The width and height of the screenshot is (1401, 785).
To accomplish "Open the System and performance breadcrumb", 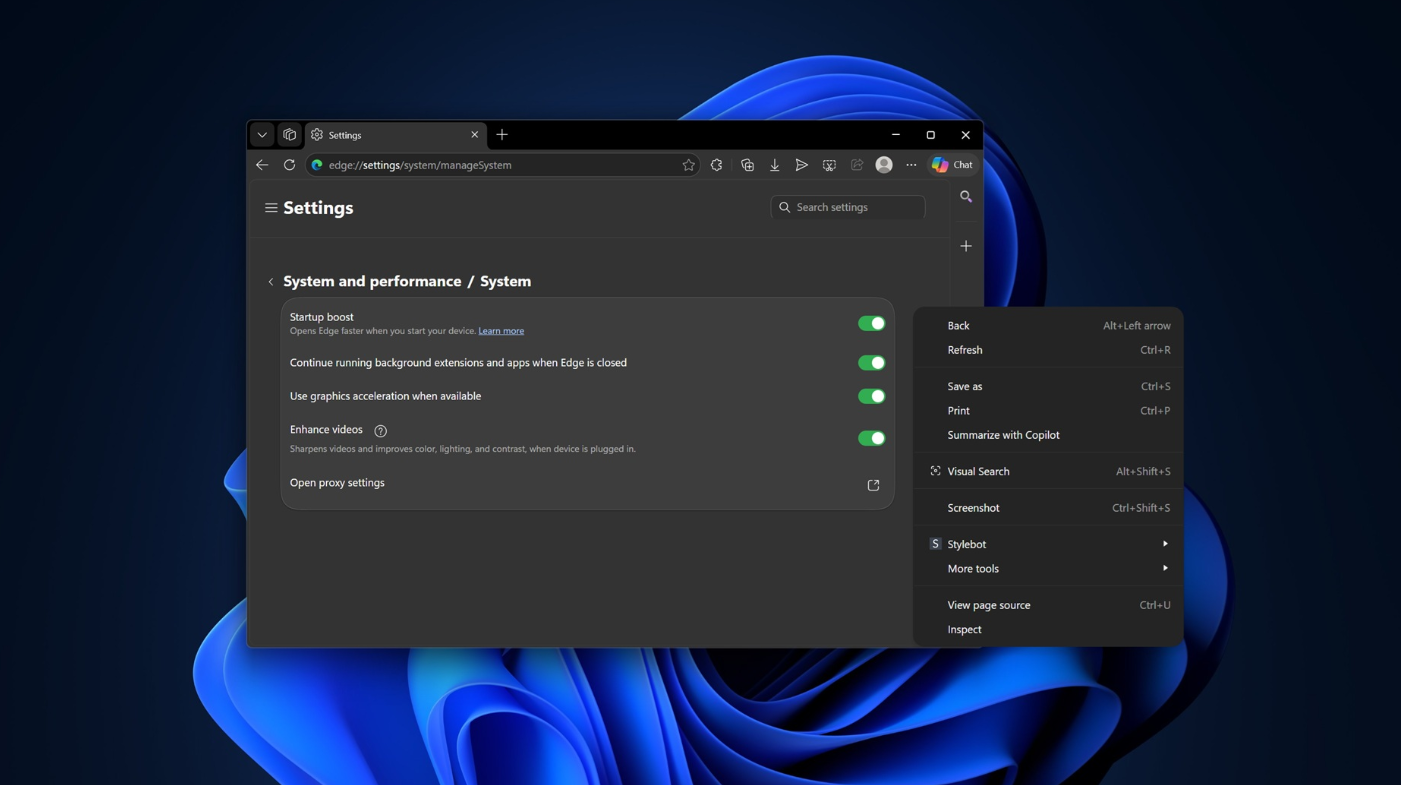I will [x=372, y=281].
